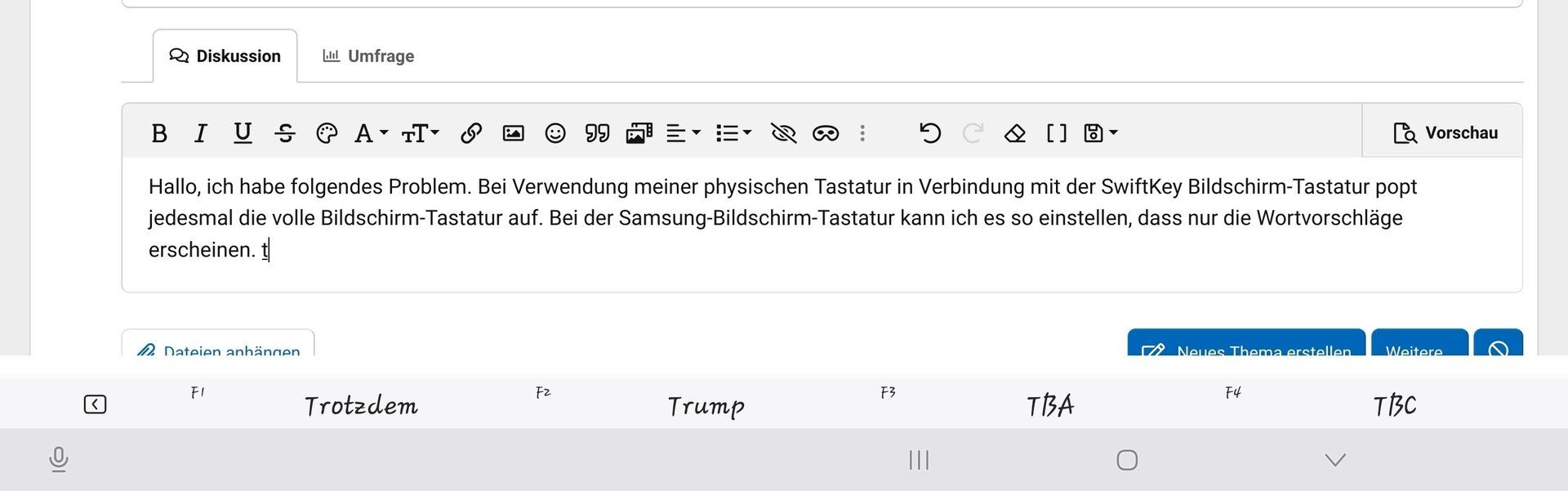Insert a spoiler with the crossed-eye icon
Viewport: 1568px width, 491px height.
pyautogui.click(x=783, y=133)
